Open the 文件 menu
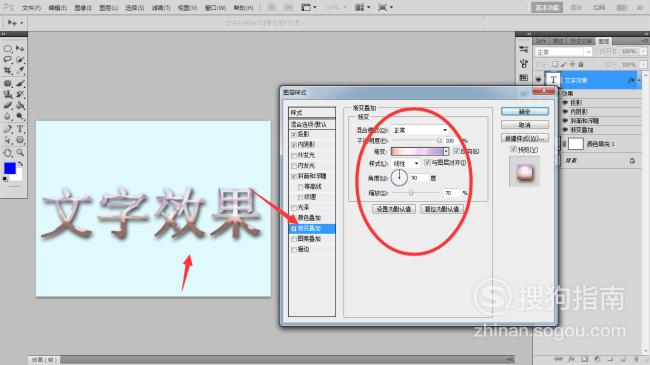The image size is (650, 365). [32, 8]
